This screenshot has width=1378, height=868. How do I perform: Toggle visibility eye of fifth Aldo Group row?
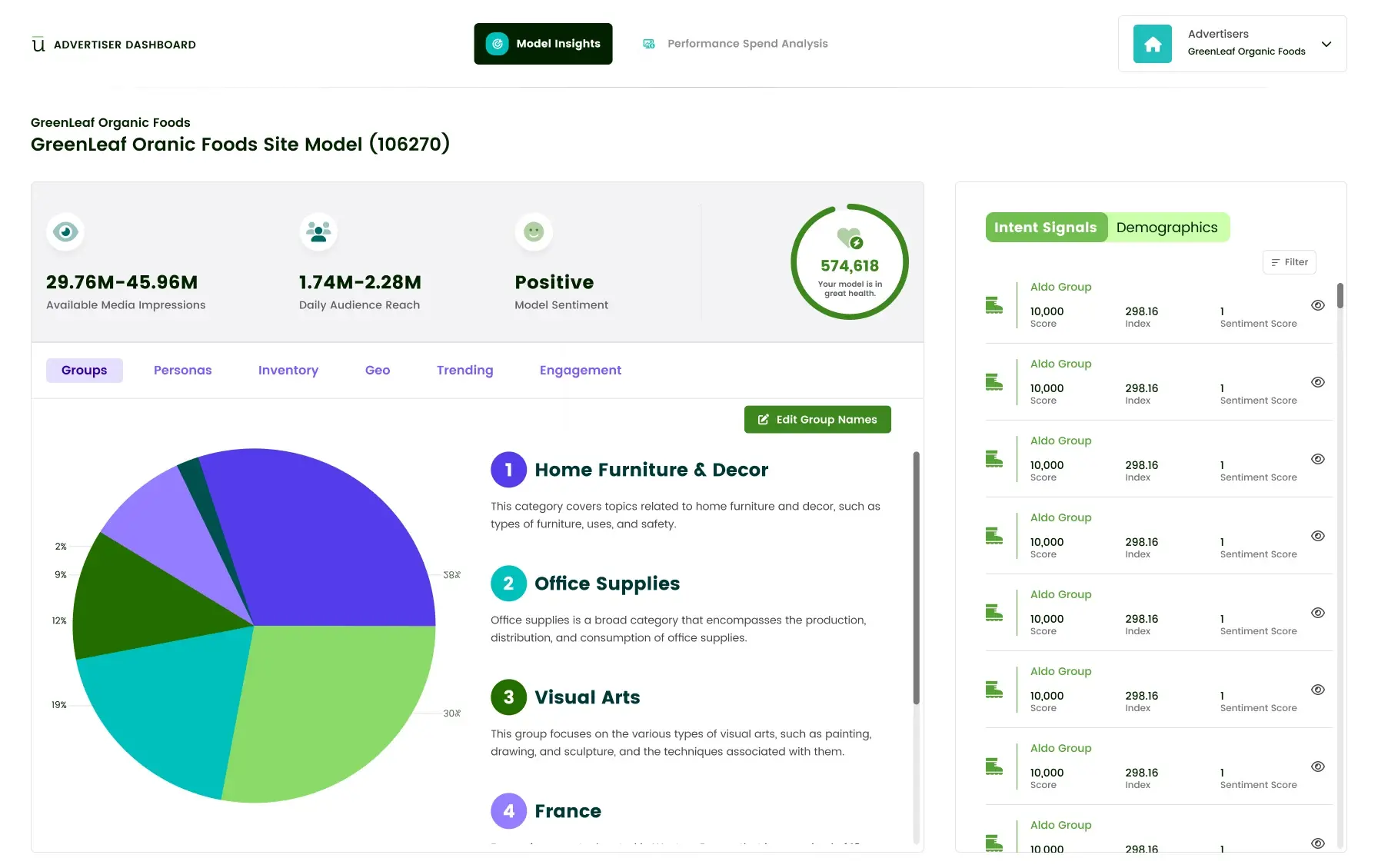[1317, 613]
